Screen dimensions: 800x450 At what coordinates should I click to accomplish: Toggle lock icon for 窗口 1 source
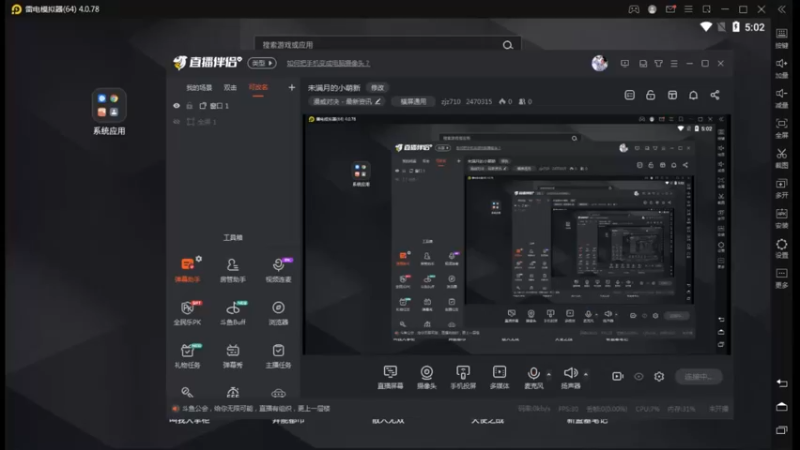point(189,106)
